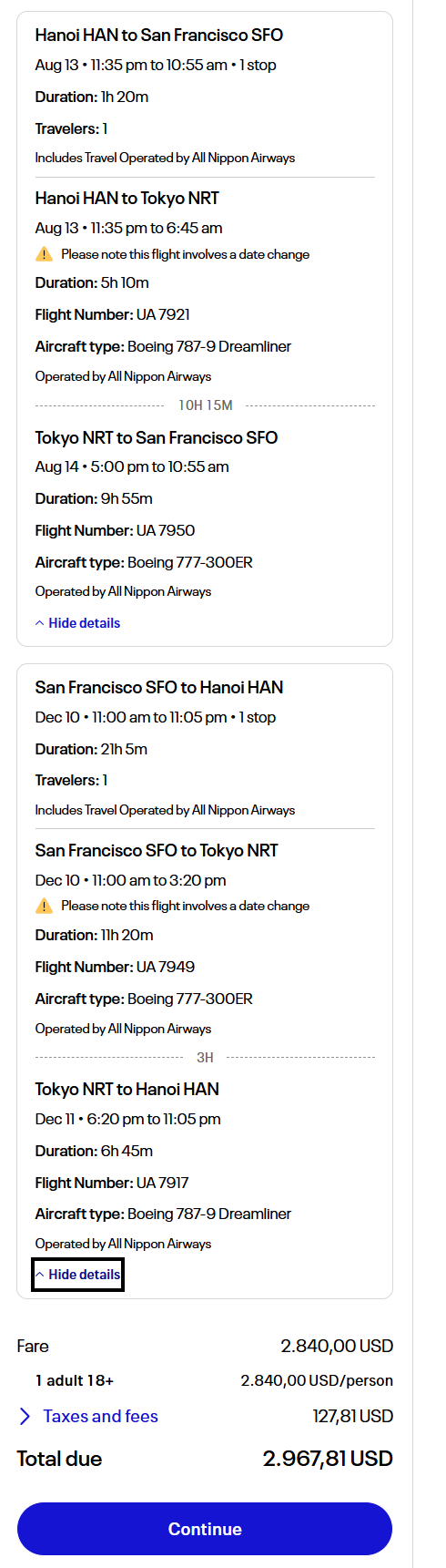Click flight number UA 7950
Viewport: 446px width, 1568px height.
pos(115,530)
